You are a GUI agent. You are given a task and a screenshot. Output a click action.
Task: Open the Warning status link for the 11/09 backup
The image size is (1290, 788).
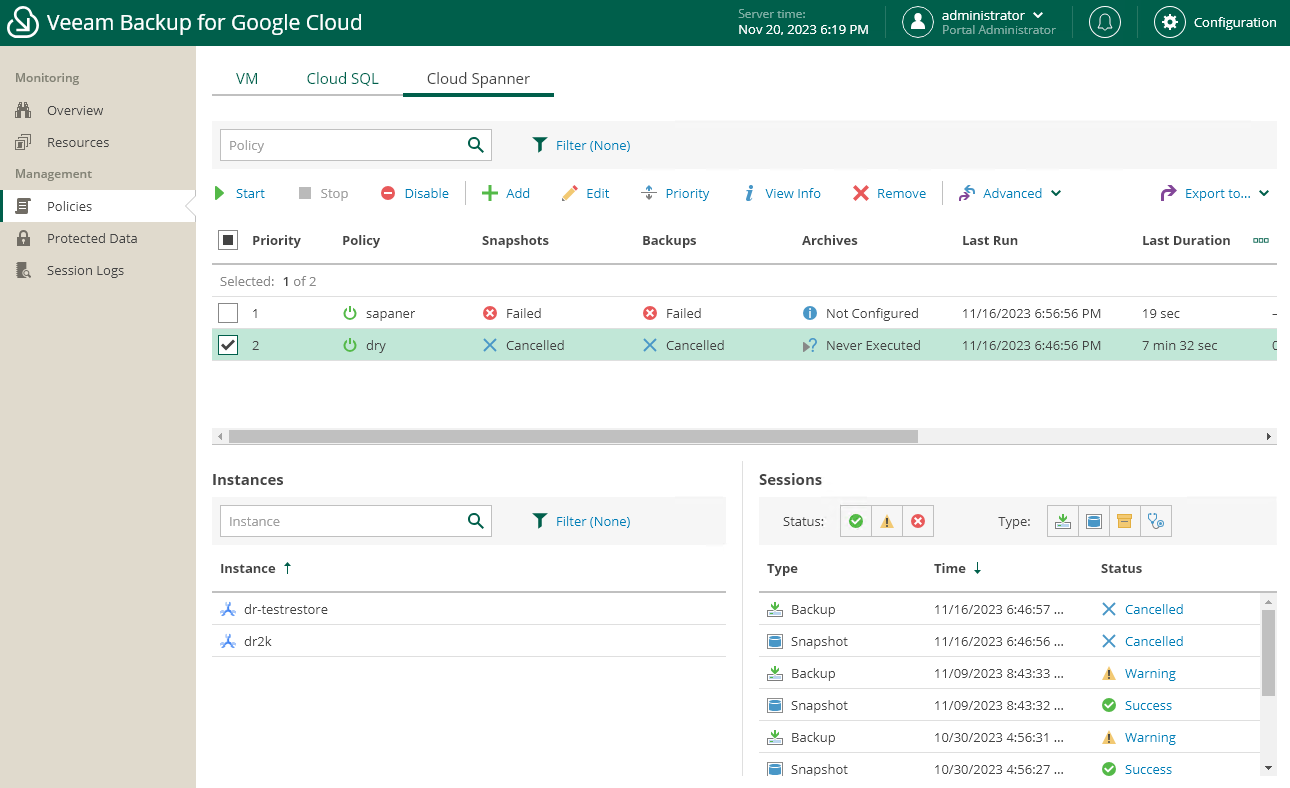(1150, 673)
